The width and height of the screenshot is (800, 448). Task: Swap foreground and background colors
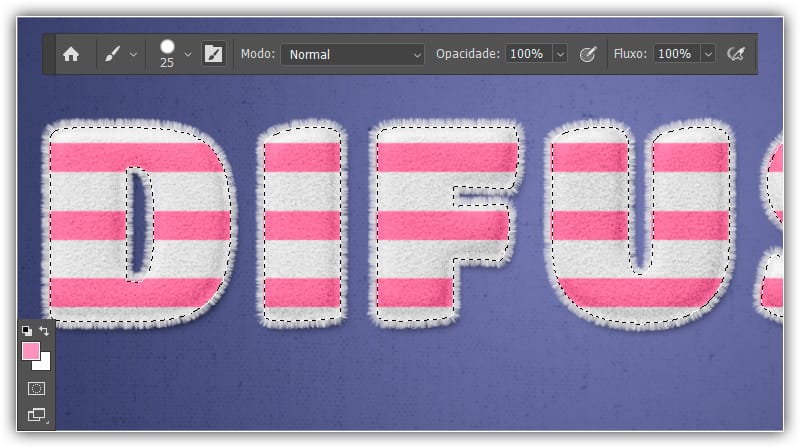click(x=44, y=331)
